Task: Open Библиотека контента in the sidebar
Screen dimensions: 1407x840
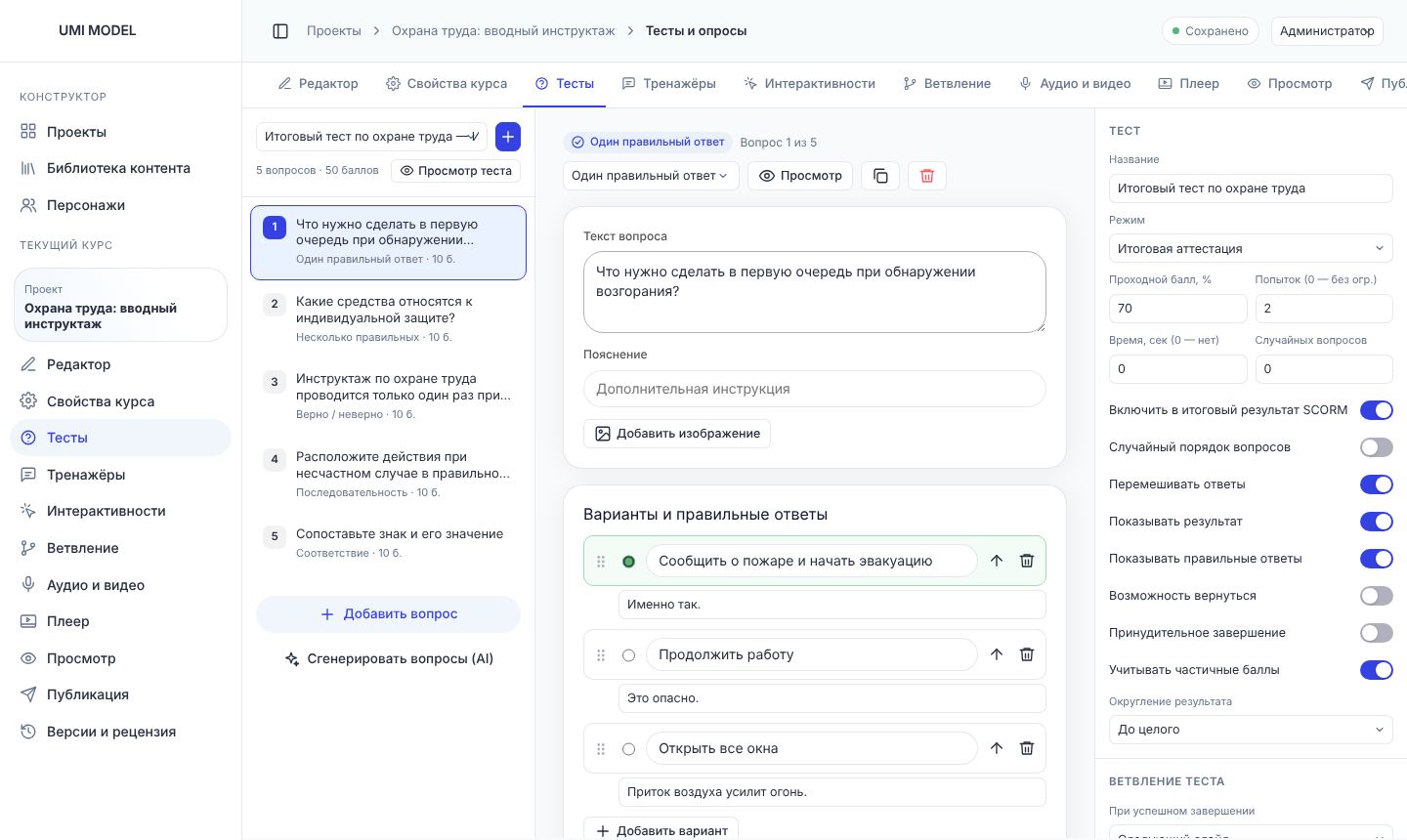Action: click(120, 168)
